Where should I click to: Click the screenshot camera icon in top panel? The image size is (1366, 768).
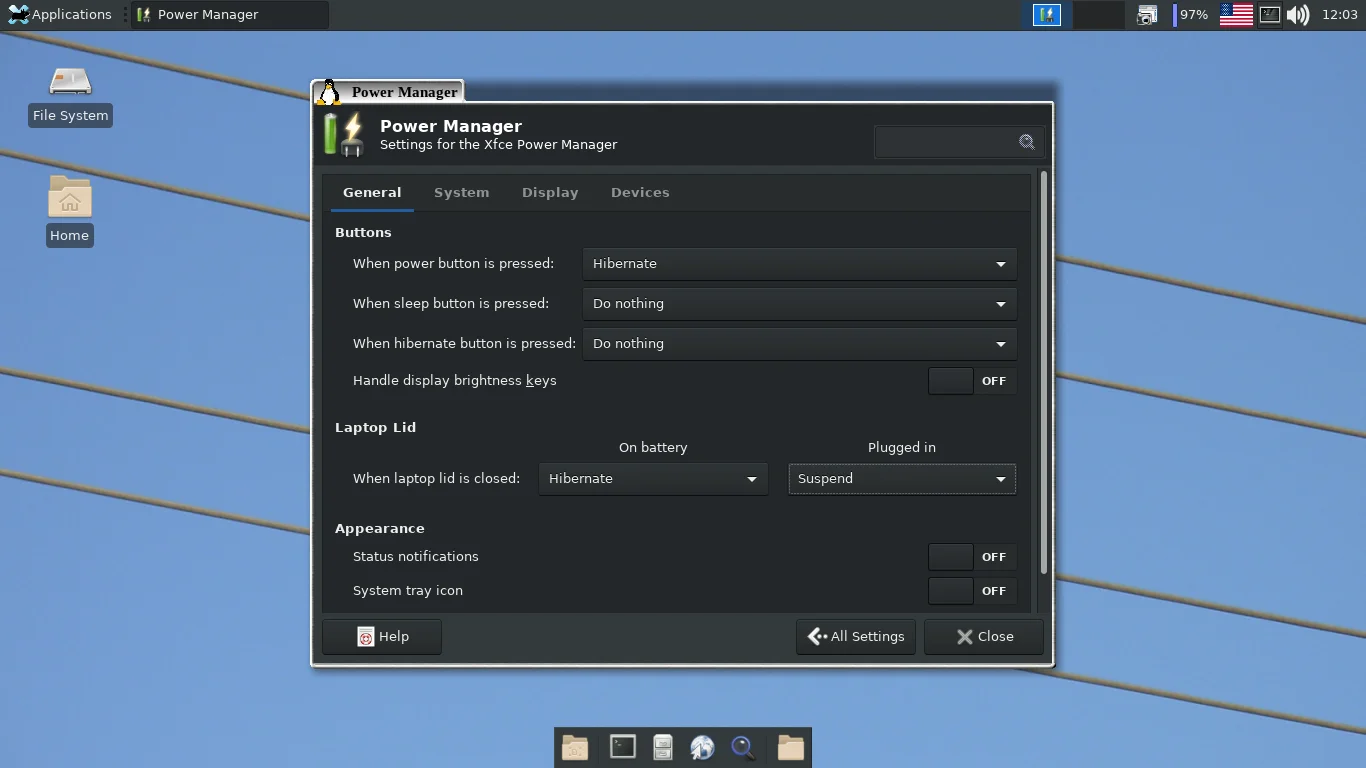coord(1147,15)
